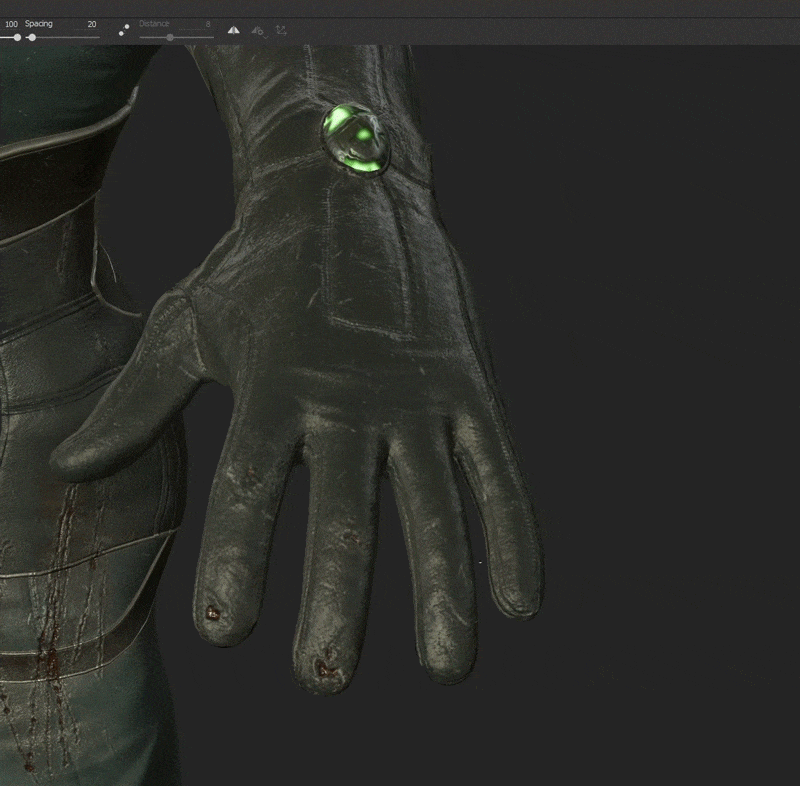This screenshot has width=800, height=786.
Task: Click the red-marked tip of the middle finger
Action: [x=325, y=668]
